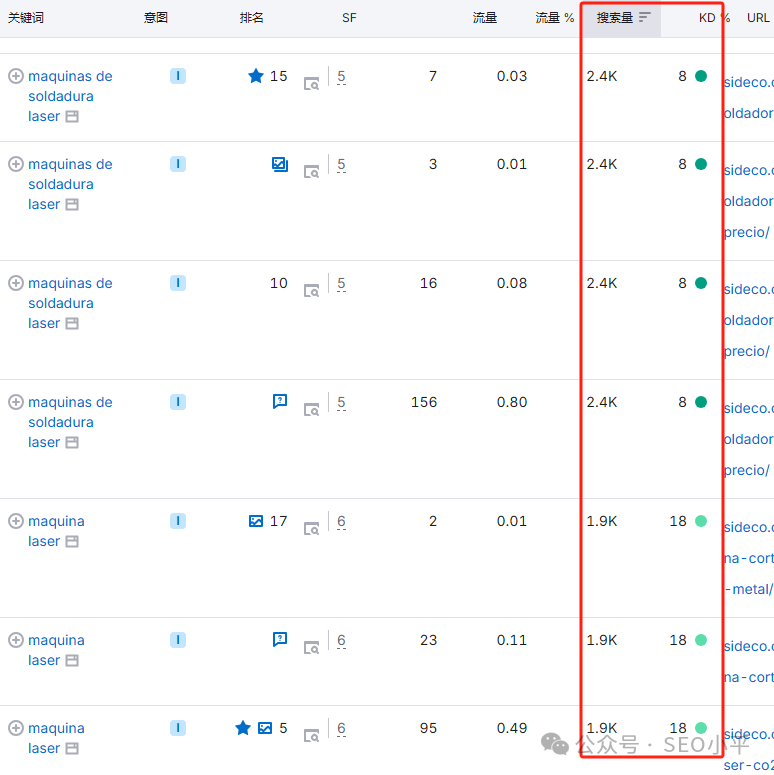774x775 pixels.
Task: Click the sort icon beside 搜索量
Action: click(x=644, y=18)
